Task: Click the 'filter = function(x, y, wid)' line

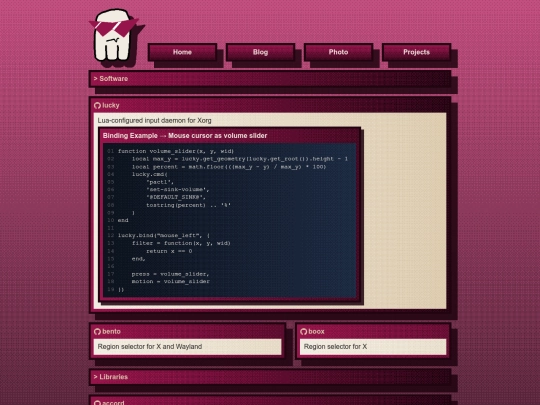Action: [x=181, y=243]
